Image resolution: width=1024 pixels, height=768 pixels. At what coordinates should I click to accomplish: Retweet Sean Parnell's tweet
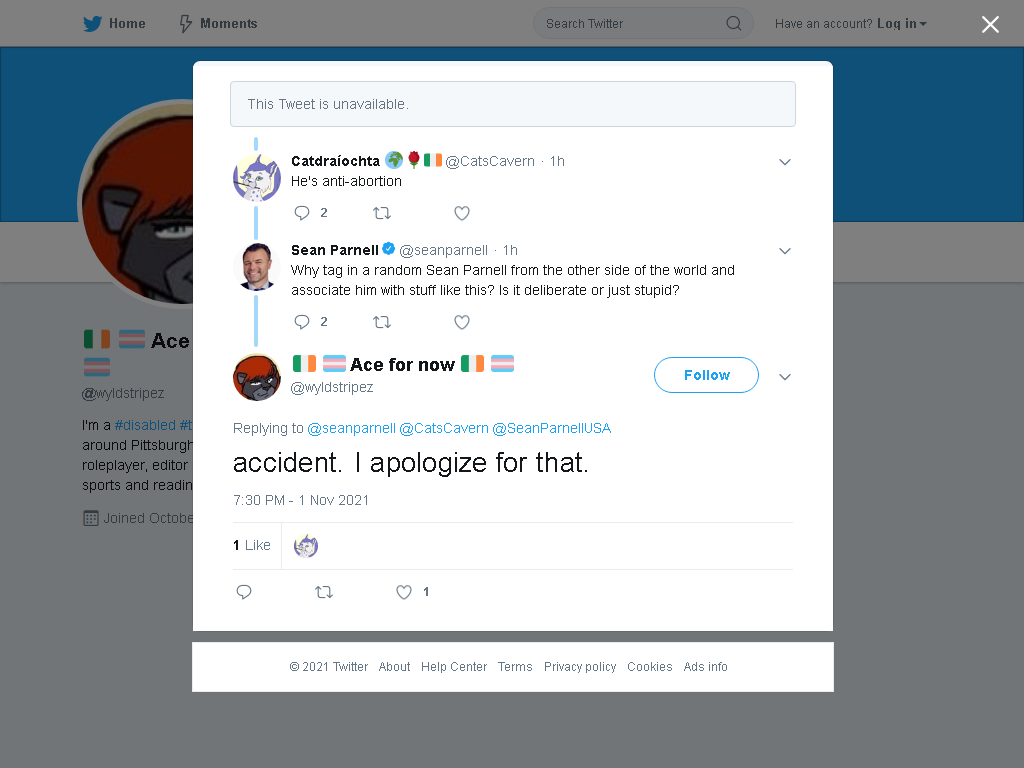[x=382, y=322]
